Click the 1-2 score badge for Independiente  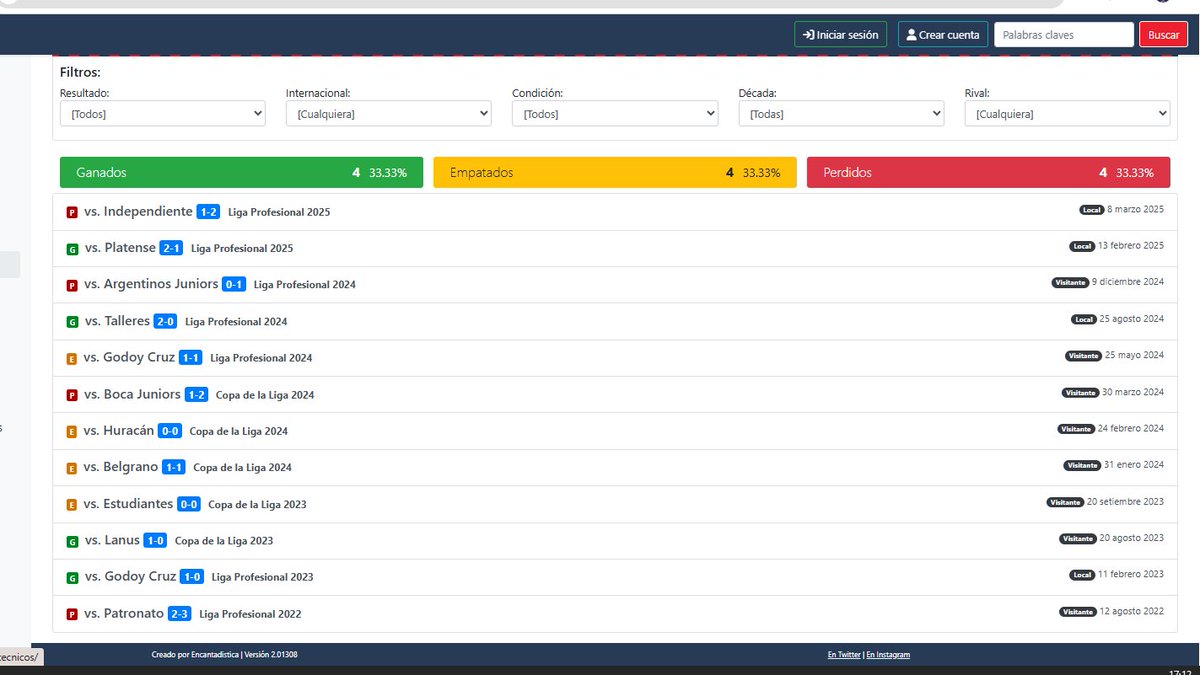pyautogui.click(x=208, y=212)
